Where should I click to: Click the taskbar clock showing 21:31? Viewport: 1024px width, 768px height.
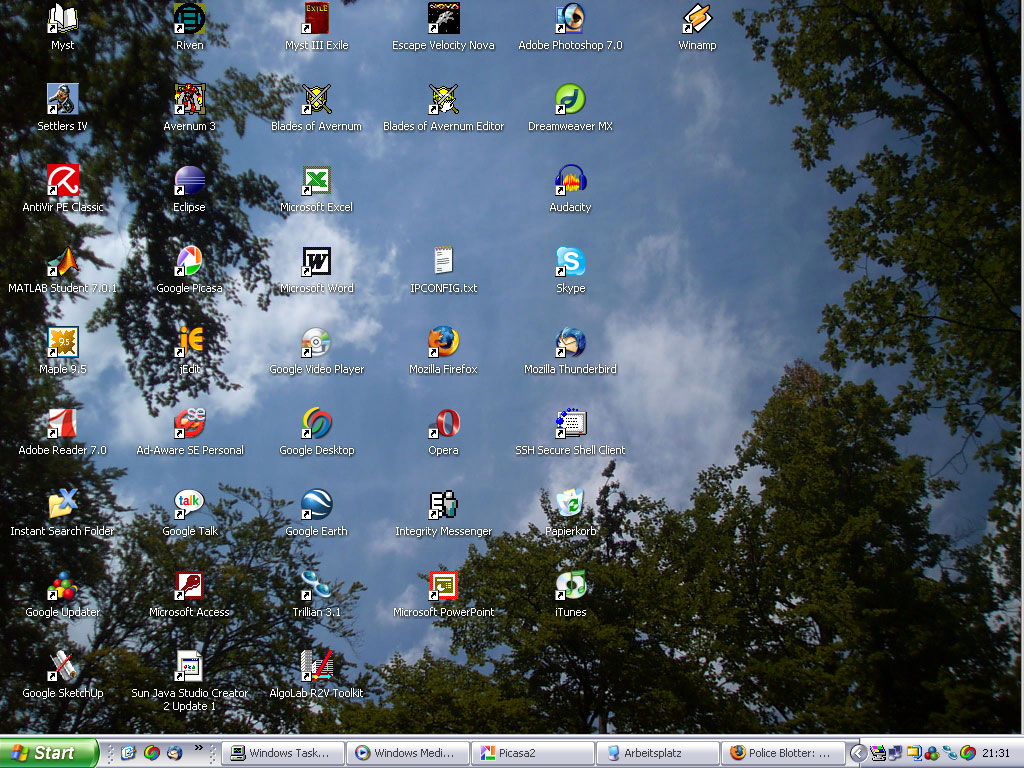[995, 754]
